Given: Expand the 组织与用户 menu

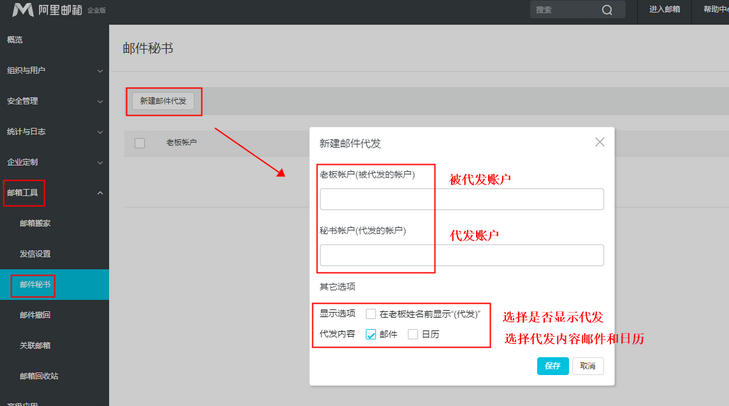Looking at the screenshot, I should 54,70.
